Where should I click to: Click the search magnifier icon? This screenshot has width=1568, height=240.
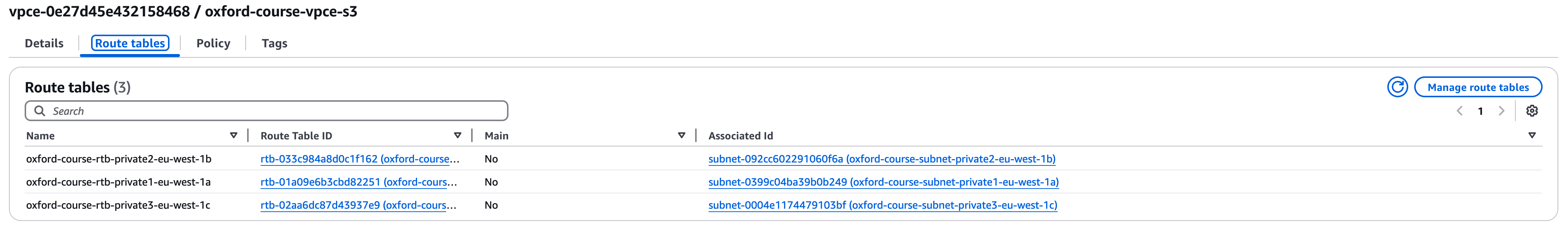pos(40,111)
